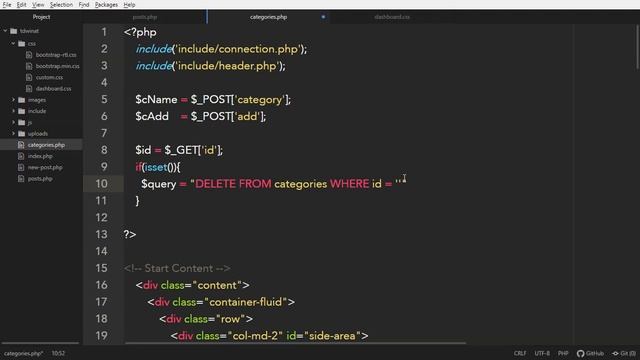Click the UTF-8 encoding selector

pyautogui.click(x=542, y=353)
